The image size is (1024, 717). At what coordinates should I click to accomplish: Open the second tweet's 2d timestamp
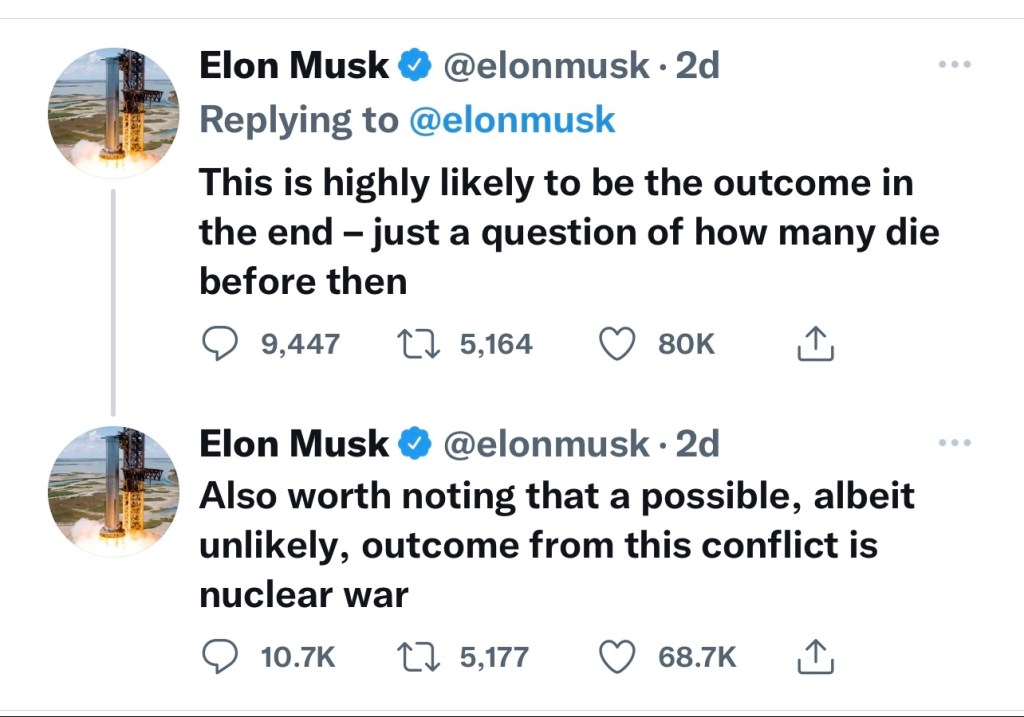(x=697, y=443)
